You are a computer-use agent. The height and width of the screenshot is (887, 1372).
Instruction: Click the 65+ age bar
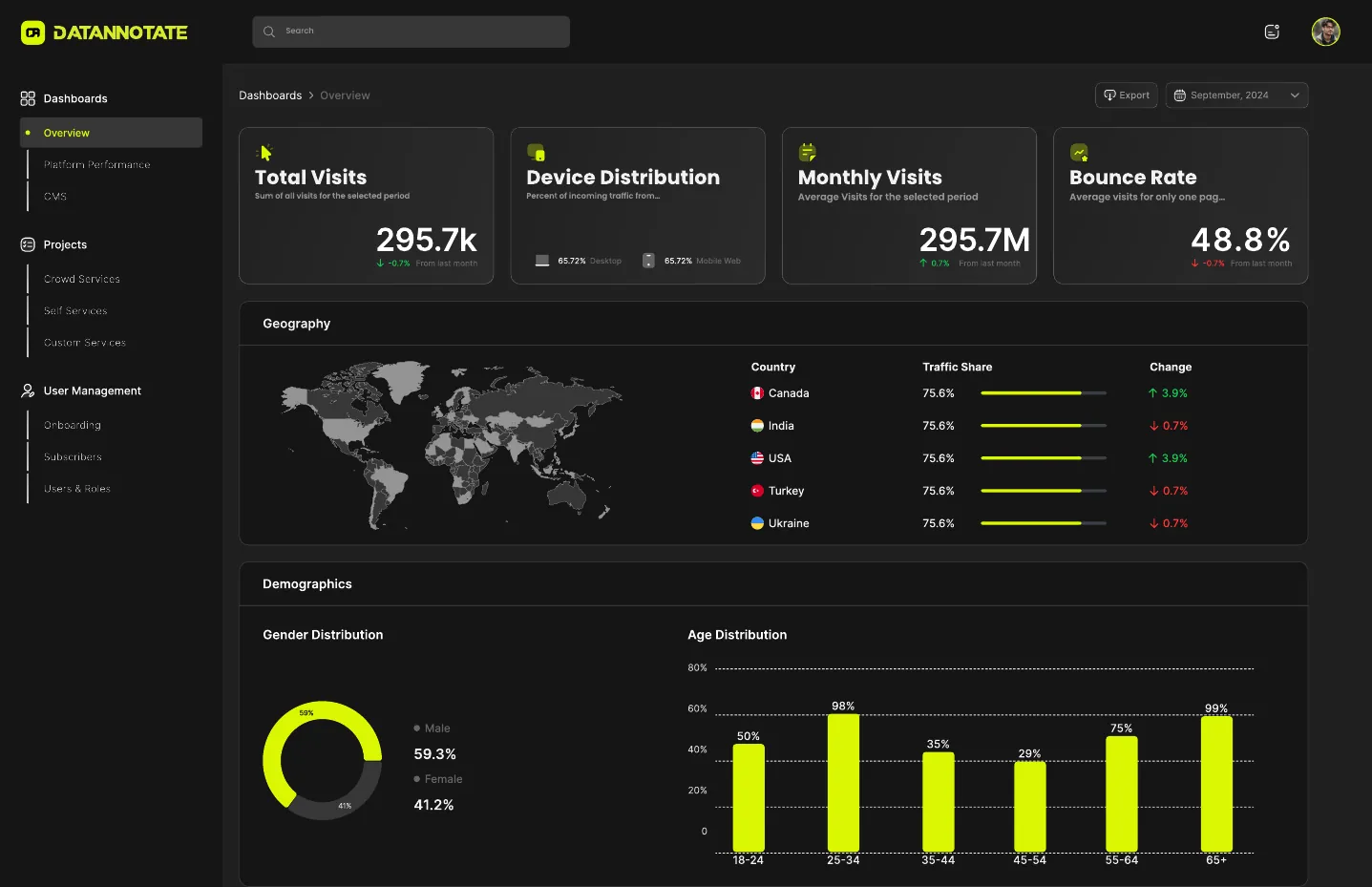click(1216, 784)
